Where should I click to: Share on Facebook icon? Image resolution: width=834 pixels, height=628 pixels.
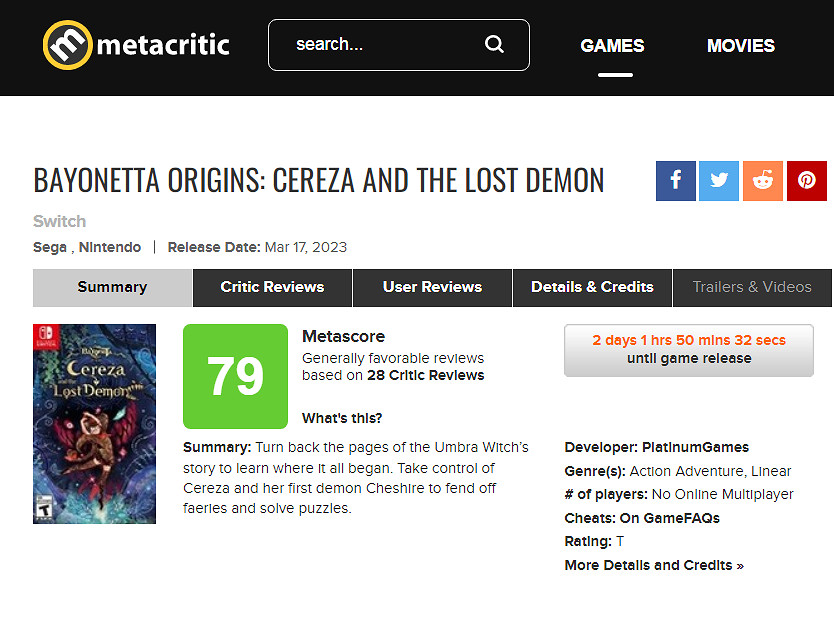click(676, 181)
